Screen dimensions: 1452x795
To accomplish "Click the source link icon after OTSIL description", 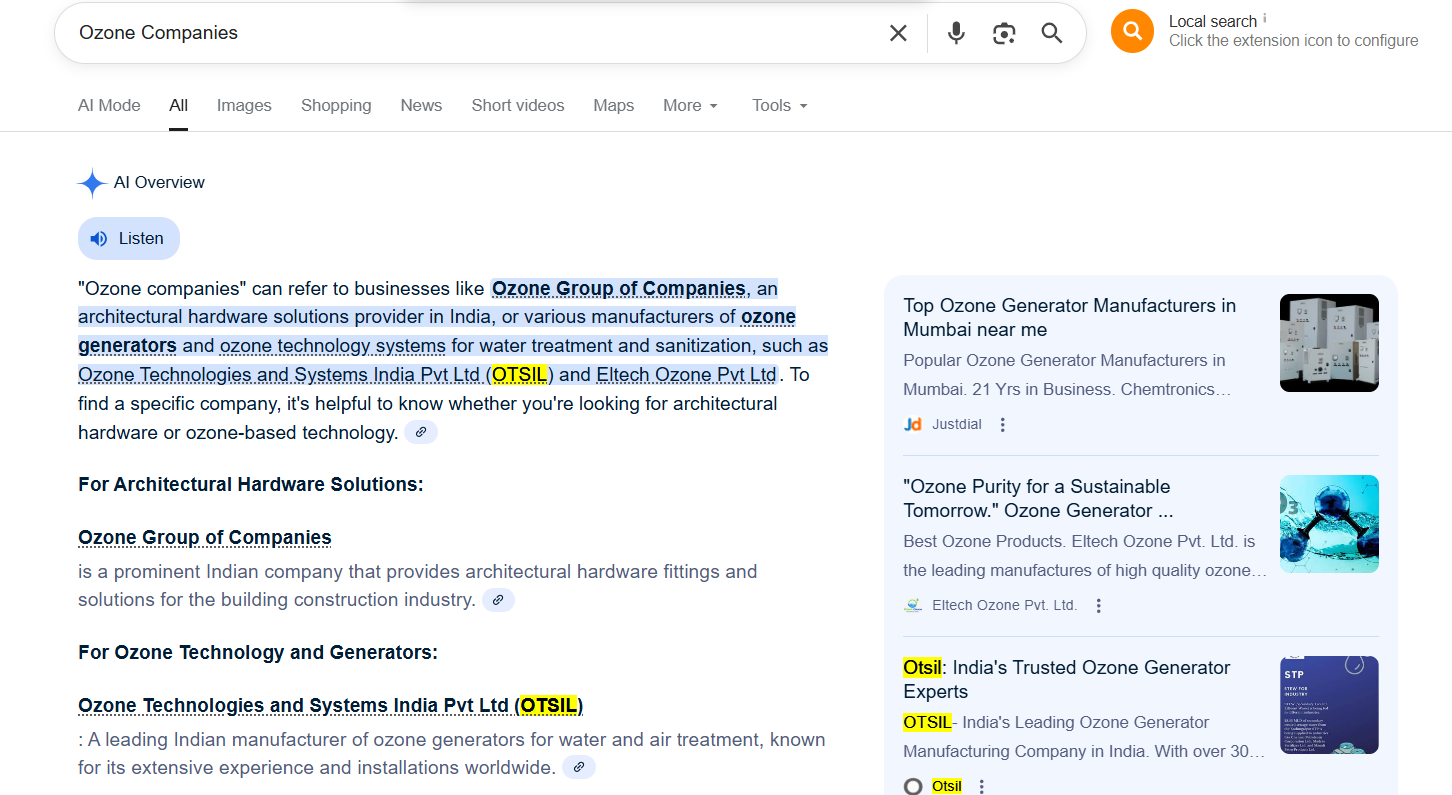I will 578,767.
